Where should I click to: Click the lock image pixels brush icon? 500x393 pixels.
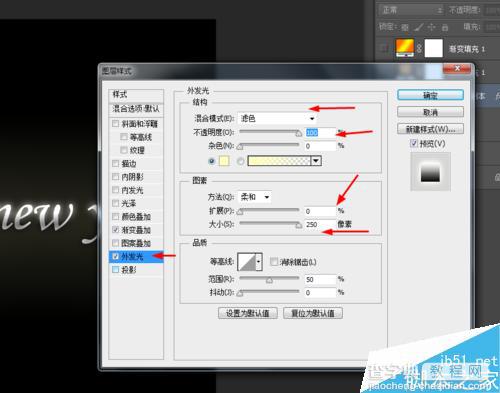pyautogui.click(x=419, y=27)
